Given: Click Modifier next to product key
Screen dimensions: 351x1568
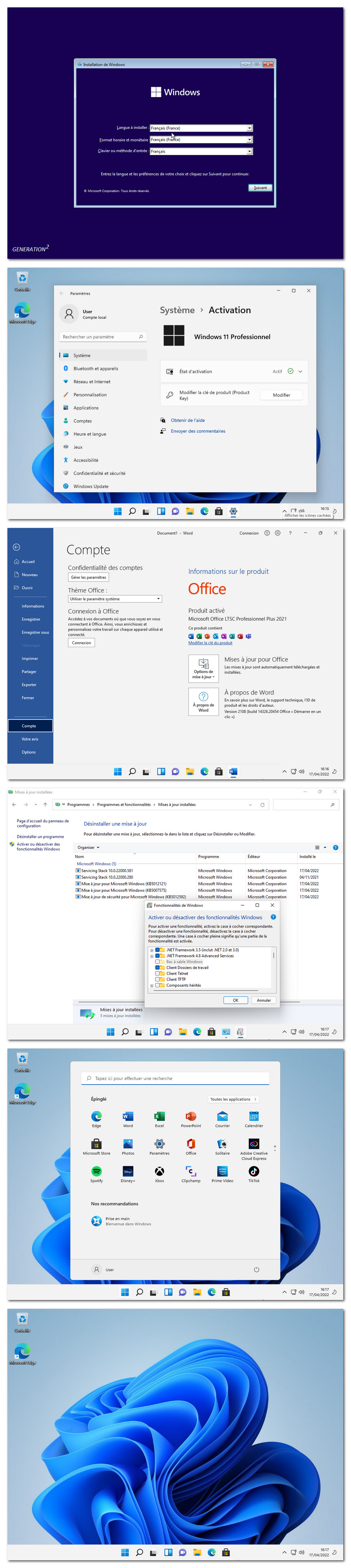Looking at the screenshot, I should [282, 395].
